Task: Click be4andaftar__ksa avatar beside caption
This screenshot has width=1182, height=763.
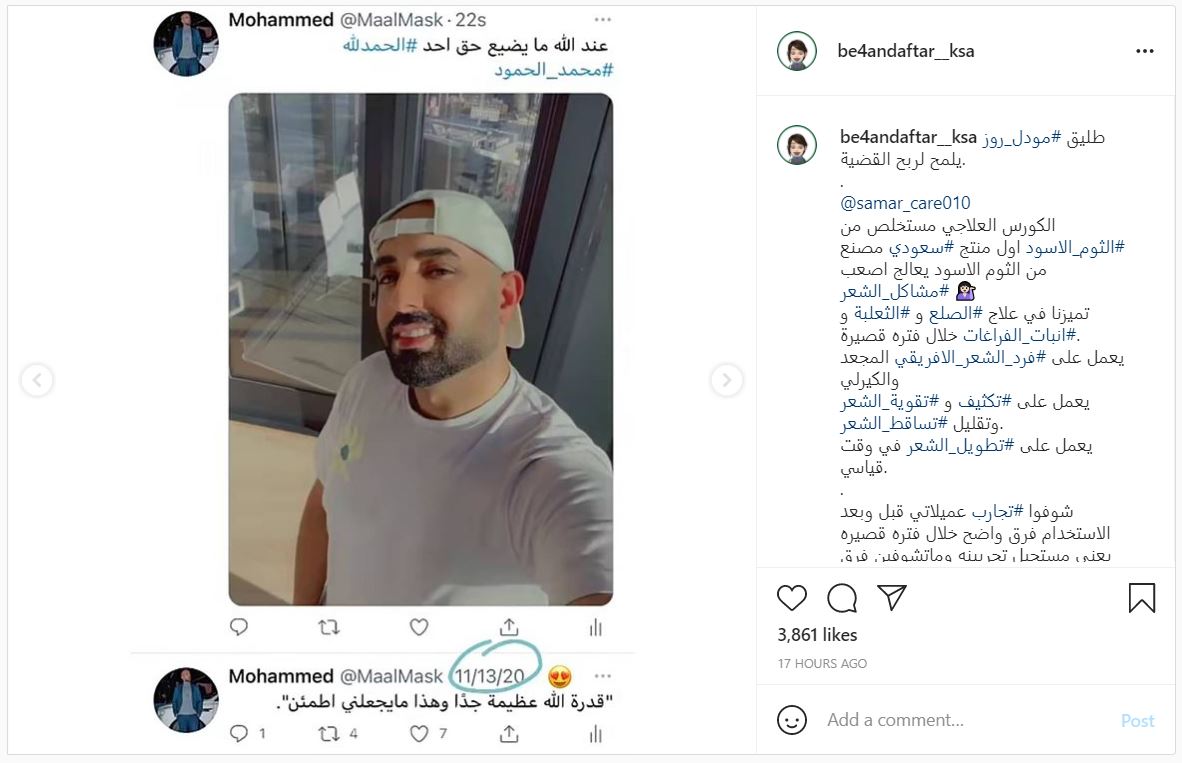Action: (797, 145)
